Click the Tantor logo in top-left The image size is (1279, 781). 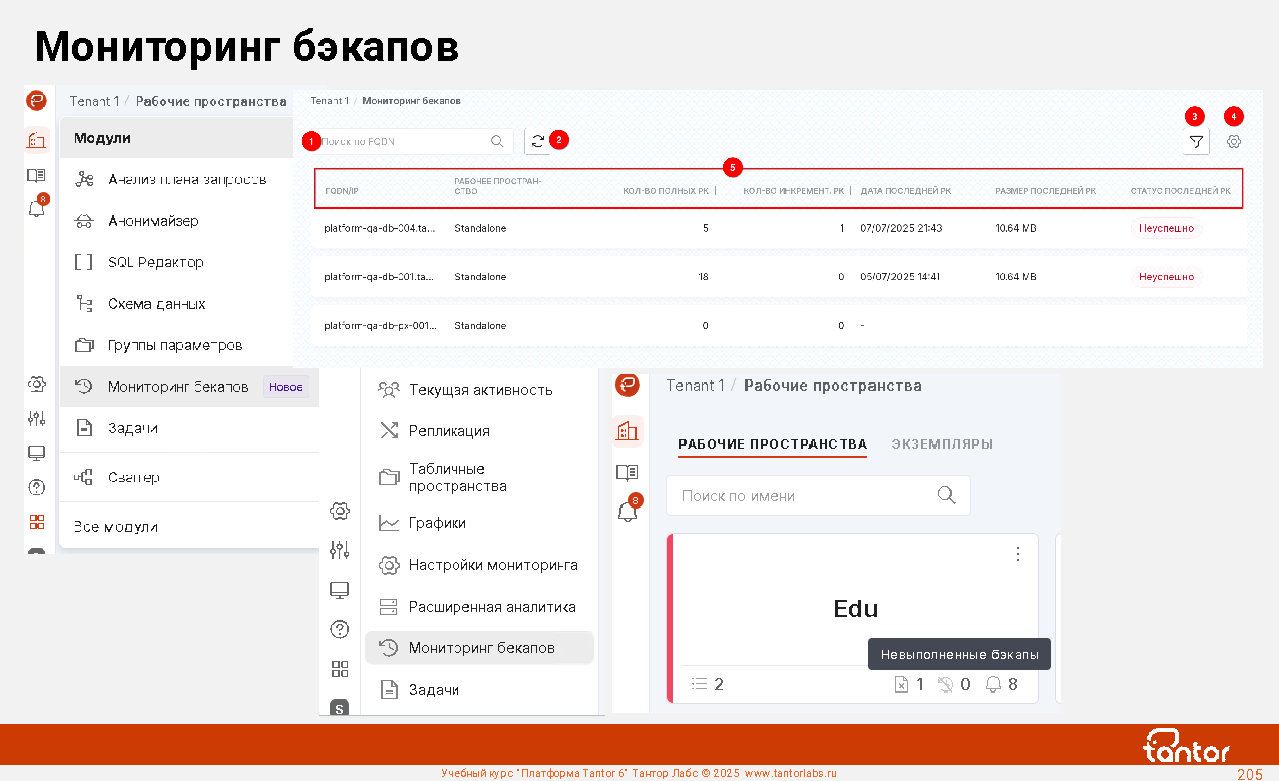[36, 101]
